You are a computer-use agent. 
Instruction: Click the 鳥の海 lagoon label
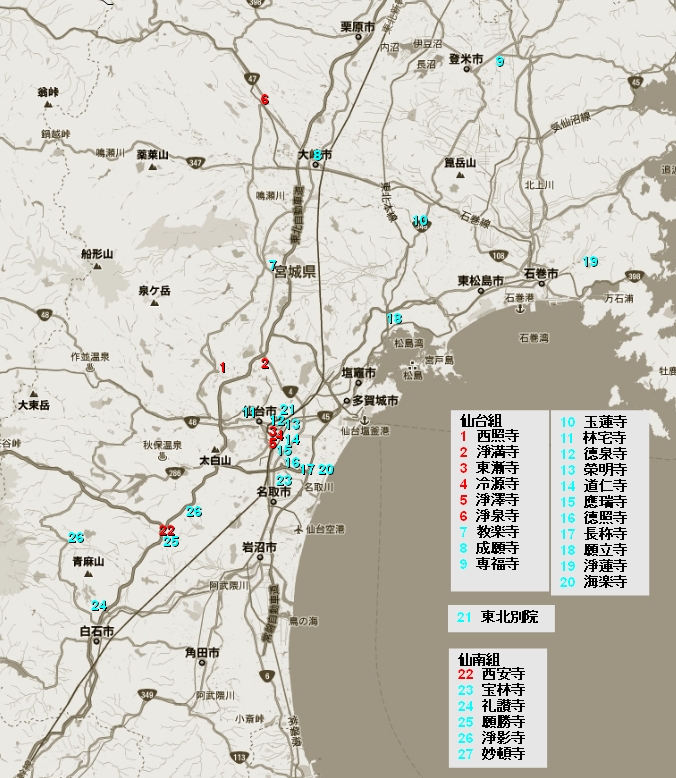[x=303, y=621]
